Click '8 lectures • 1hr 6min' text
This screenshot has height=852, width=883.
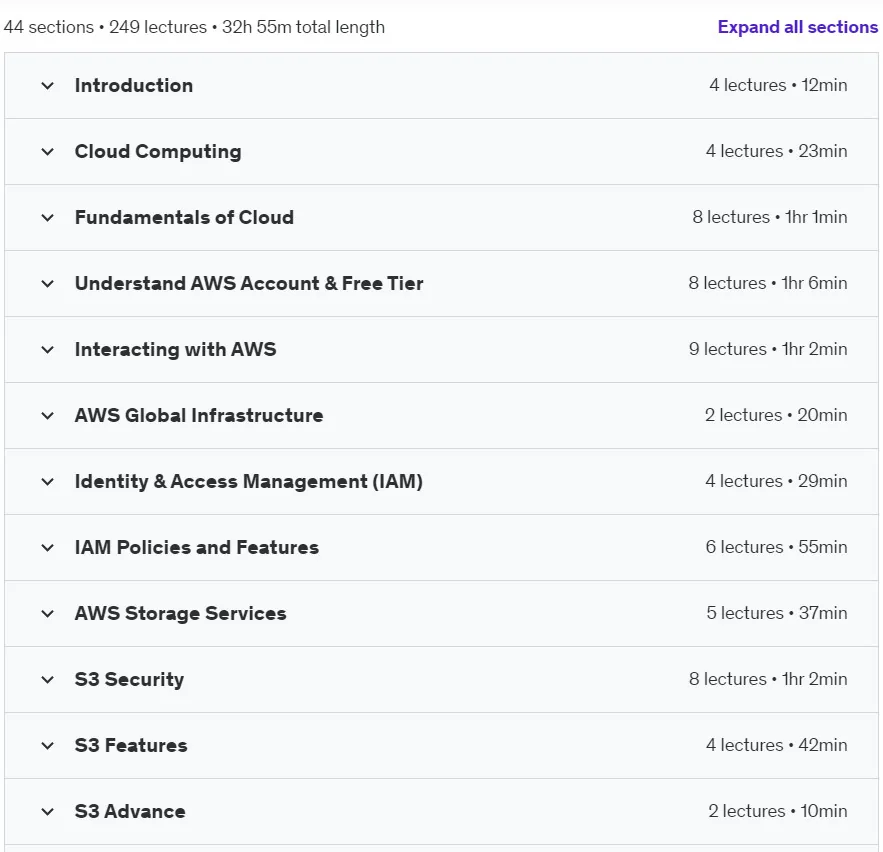point(768,283)
